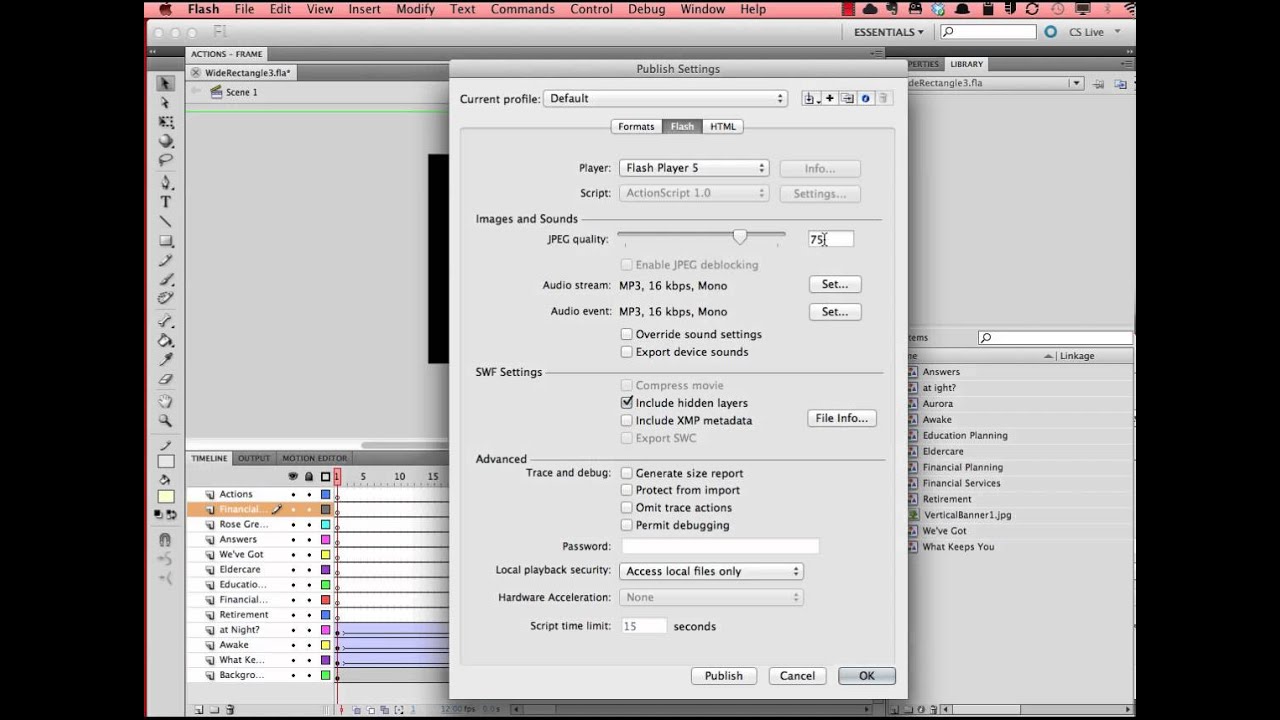Click the Answers layer magenta color swatch
1280x720 pixels.
(x=325, y=539)
